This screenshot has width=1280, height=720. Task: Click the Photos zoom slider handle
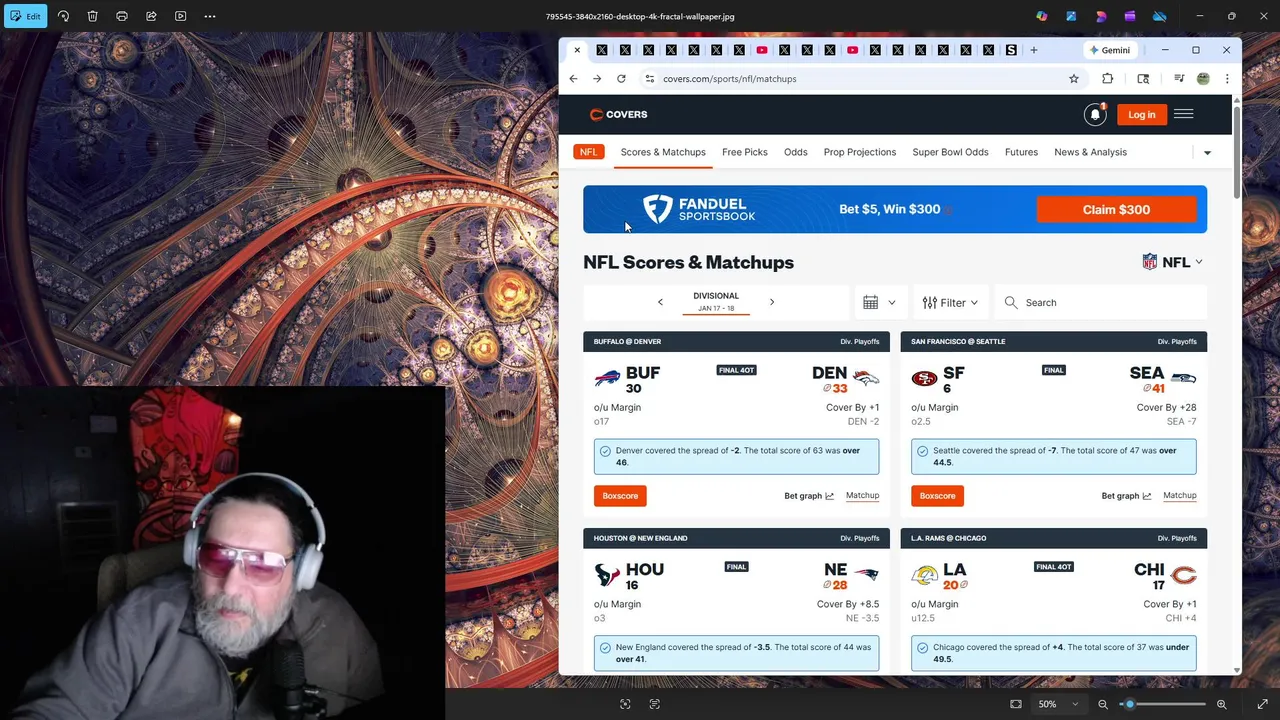coord(1130,704)
